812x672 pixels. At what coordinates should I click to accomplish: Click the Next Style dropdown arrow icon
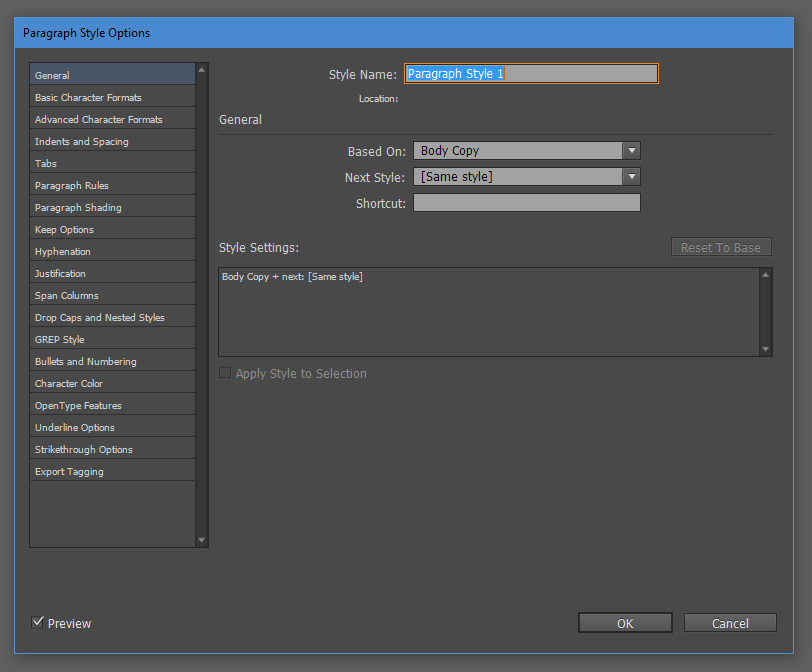632,176
